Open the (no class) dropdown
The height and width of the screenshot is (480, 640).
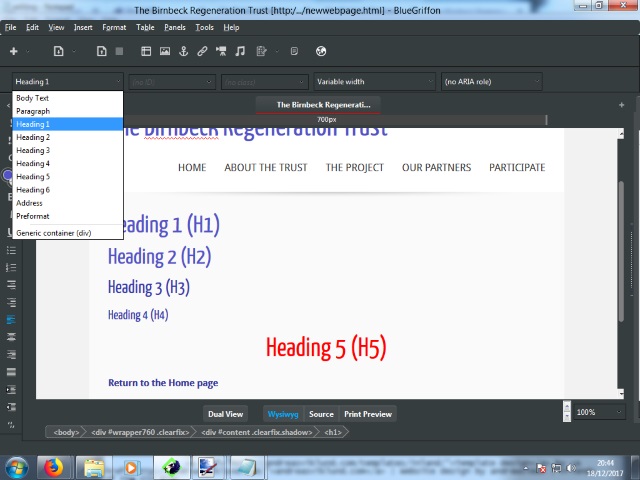point(264,82)
